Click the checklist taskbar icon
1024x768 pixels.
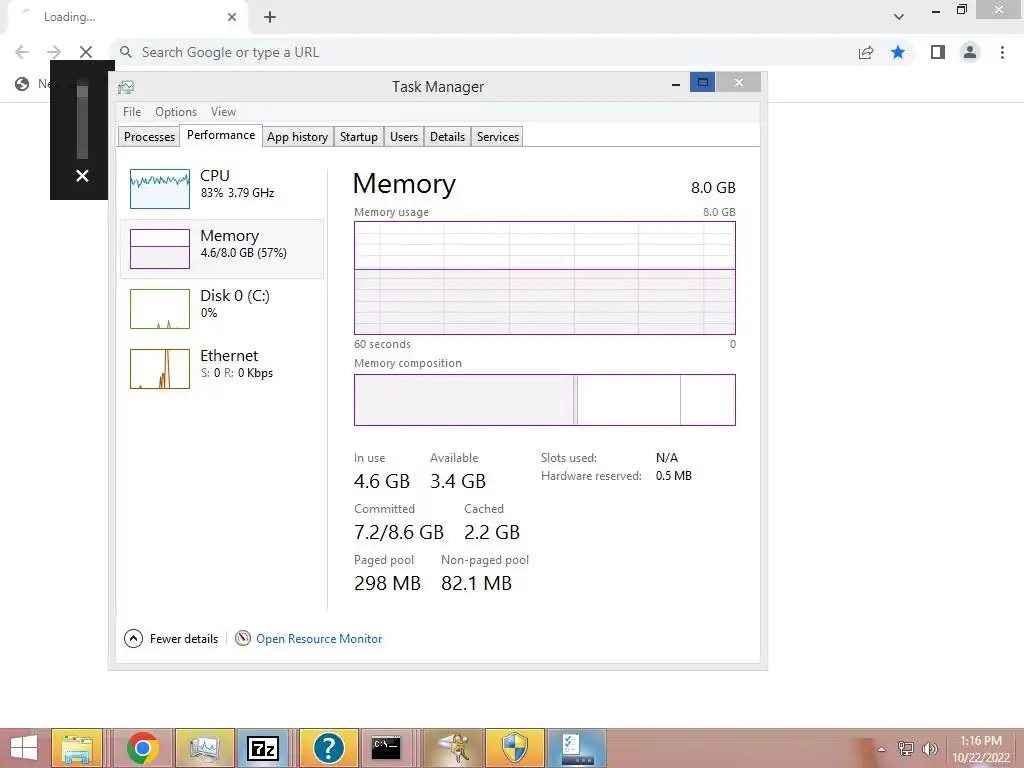click(x=577, y=748)
